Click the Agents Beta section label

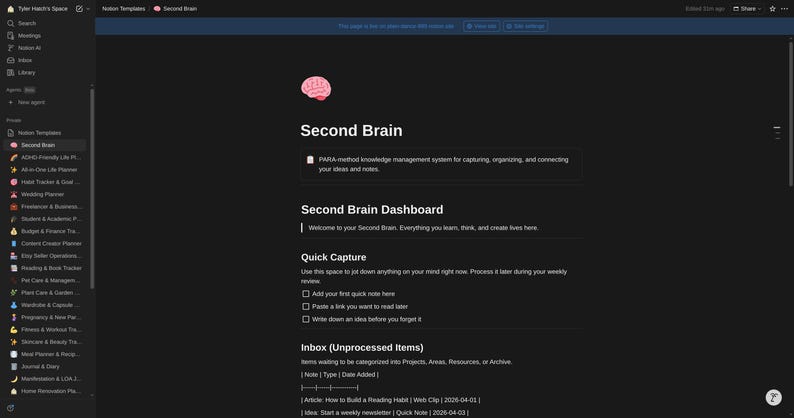click(x=21, y=90)
